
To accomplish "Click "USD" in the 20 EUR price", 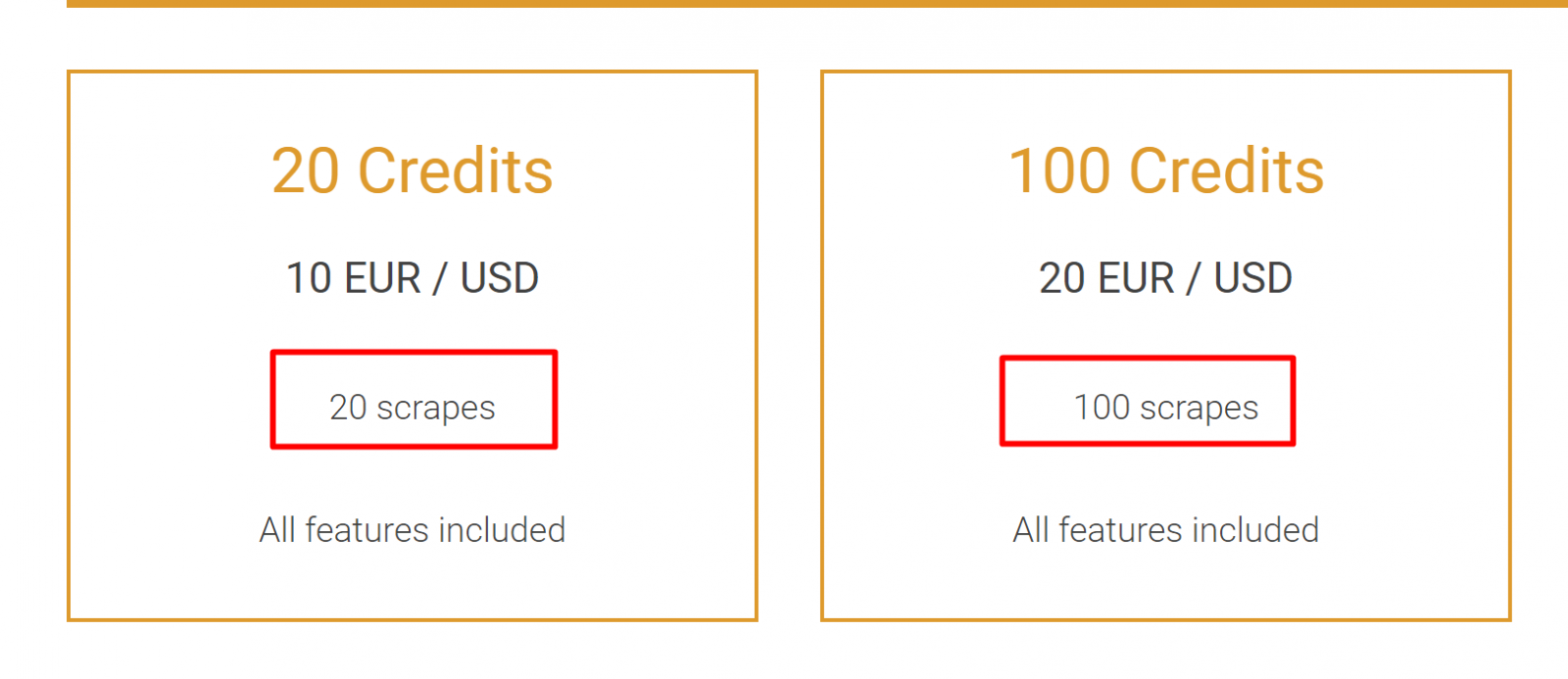I will click(x=1252, y=278).
